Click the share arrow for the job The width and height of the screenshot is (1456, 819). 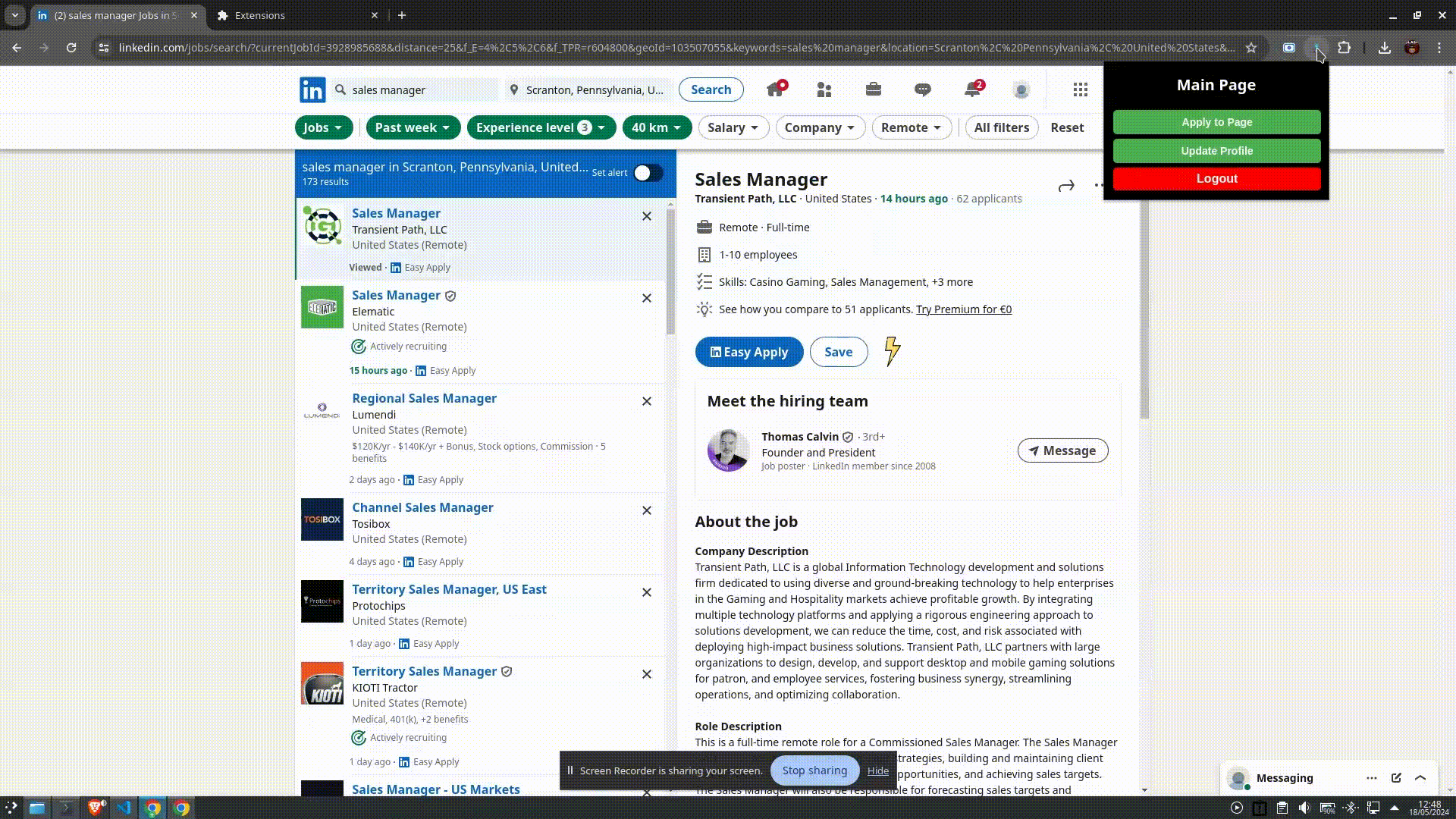1066,186
